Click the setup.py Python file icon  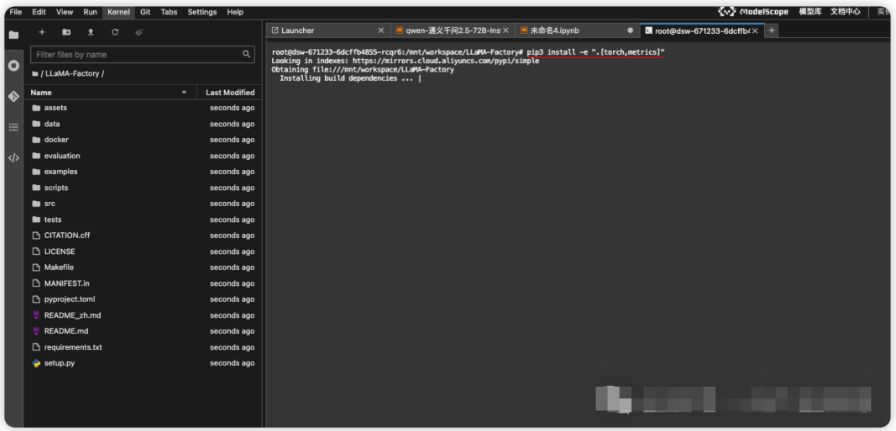37,363
